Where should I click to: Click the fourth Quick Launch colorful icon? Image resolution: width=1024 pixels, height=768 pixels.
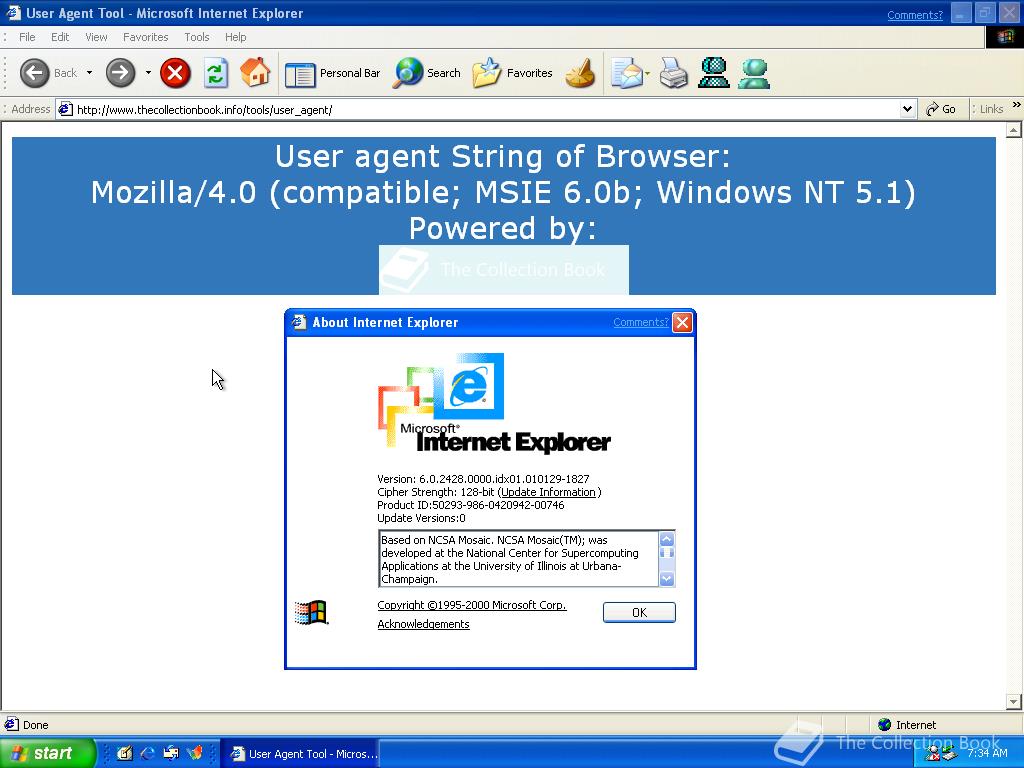pos(195,753)
